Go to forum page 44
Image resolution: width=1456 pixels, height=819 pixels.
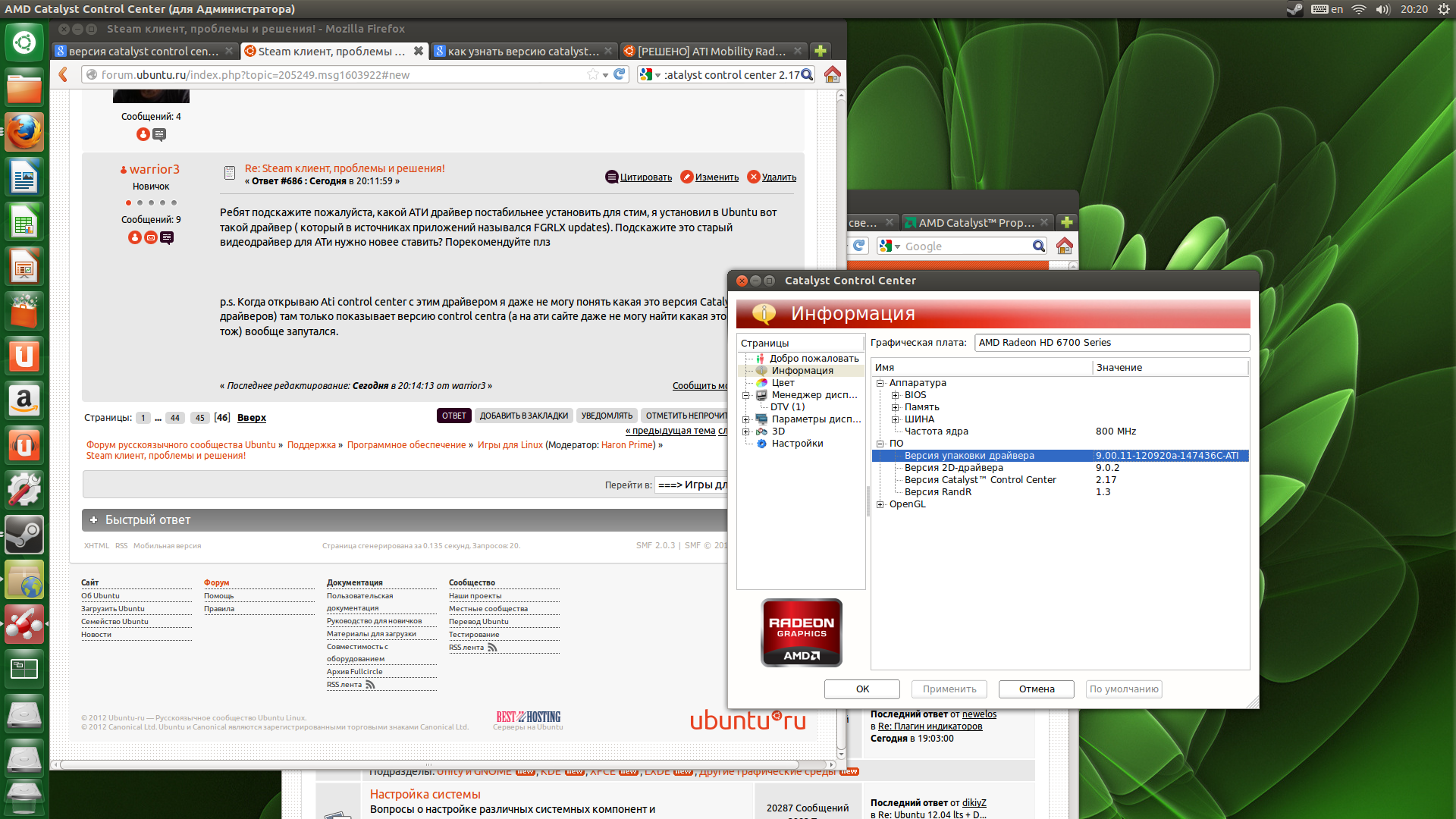[x=175, y=418]
